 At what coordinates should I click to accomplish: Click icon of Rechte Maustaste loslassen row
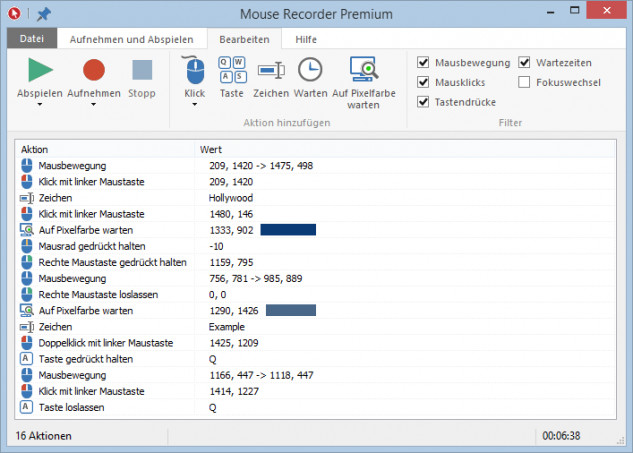coord(27,294)
